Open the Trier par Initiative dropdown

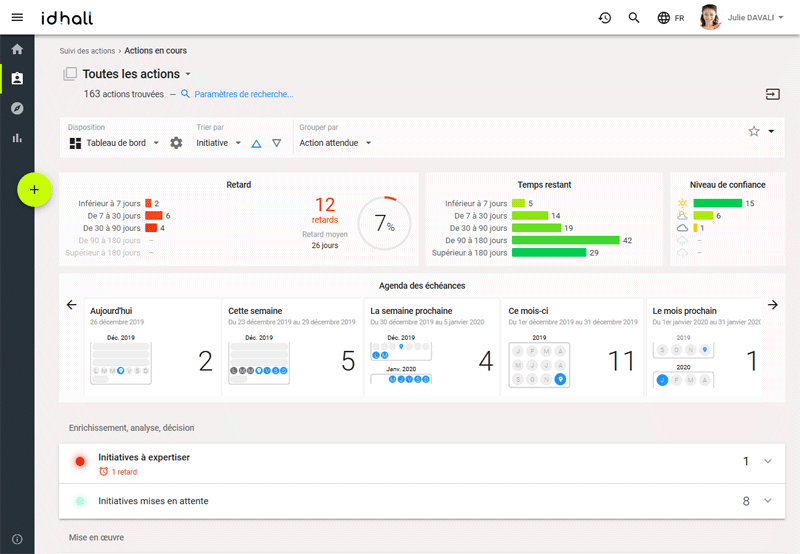(x=218, y=143)
